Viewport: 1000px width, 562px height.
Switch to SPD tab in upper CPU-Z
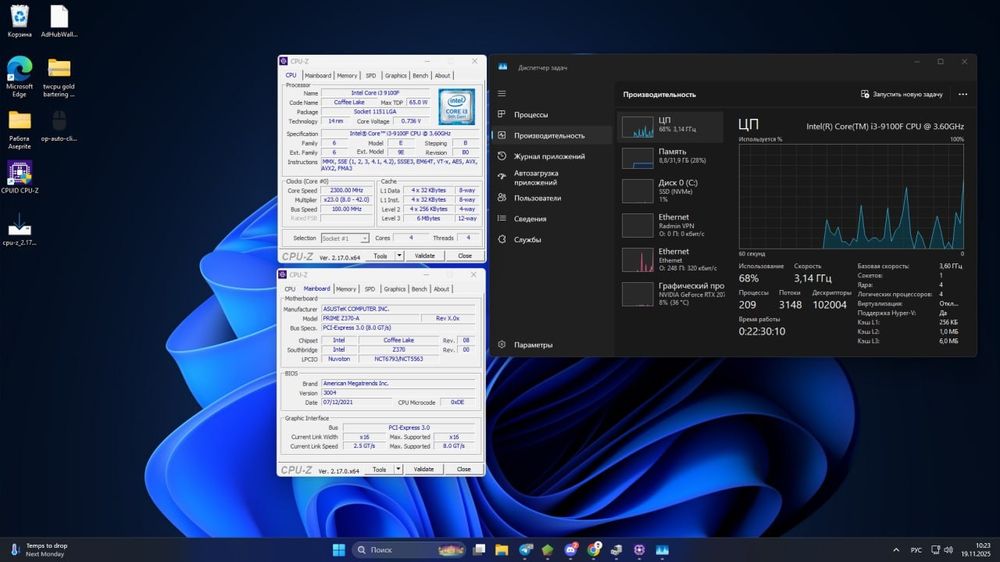click(371, 75)
